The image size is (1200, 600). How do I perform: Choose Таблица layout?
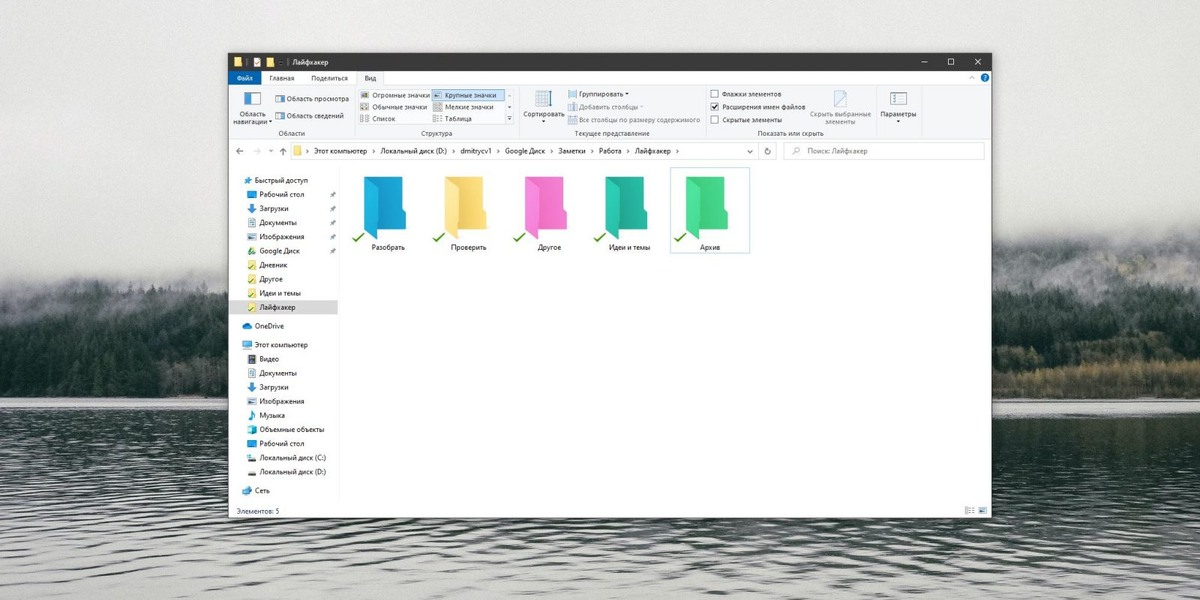(x=452, y=119)
